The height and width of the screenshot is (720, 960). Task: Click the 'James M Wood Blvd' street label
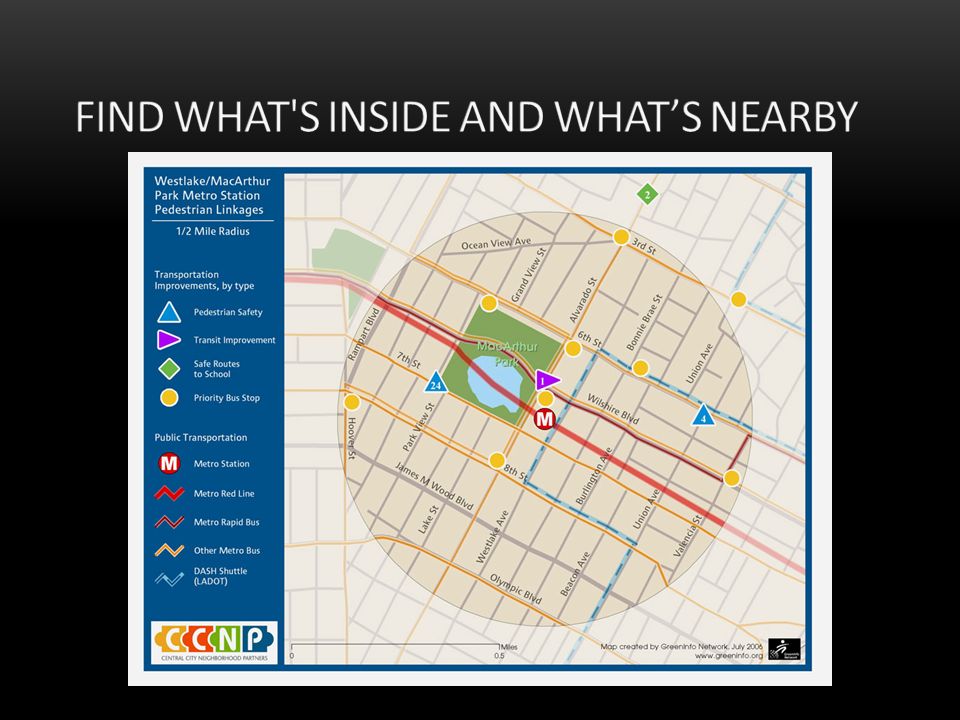point(434,486)
